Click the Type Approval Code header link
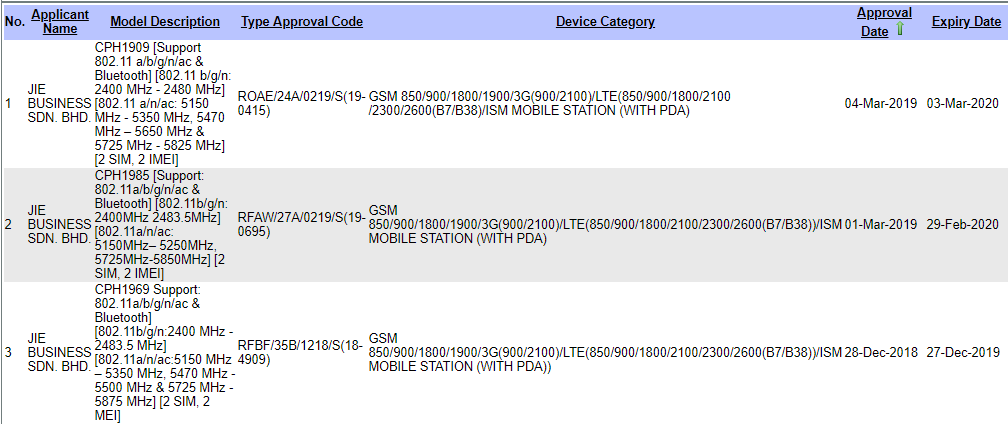Image resolution: width=1008 pixels, height=424 pixels. click(x=302, y=21)
